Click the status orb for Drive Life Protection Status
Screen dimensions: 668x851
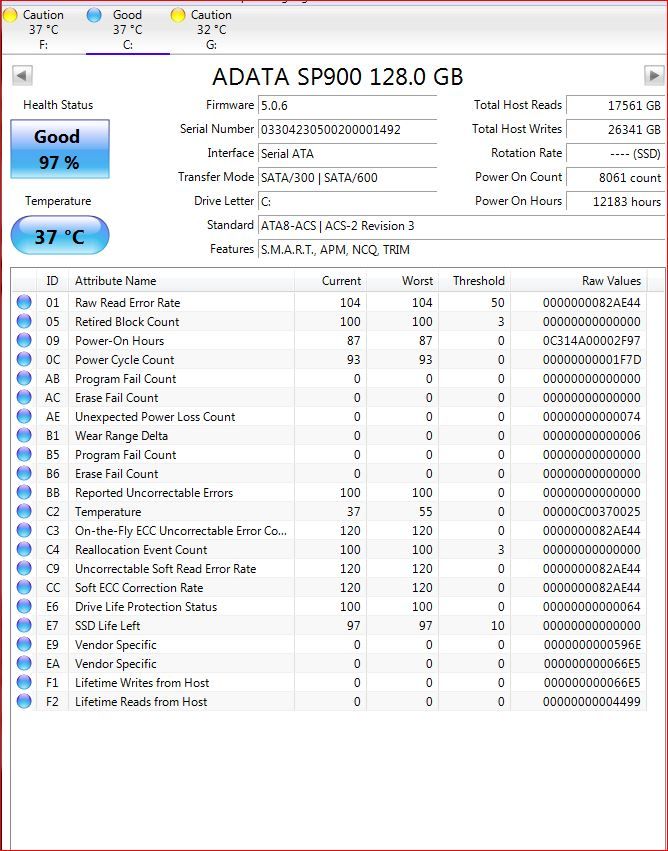click(x=24, y=606)
